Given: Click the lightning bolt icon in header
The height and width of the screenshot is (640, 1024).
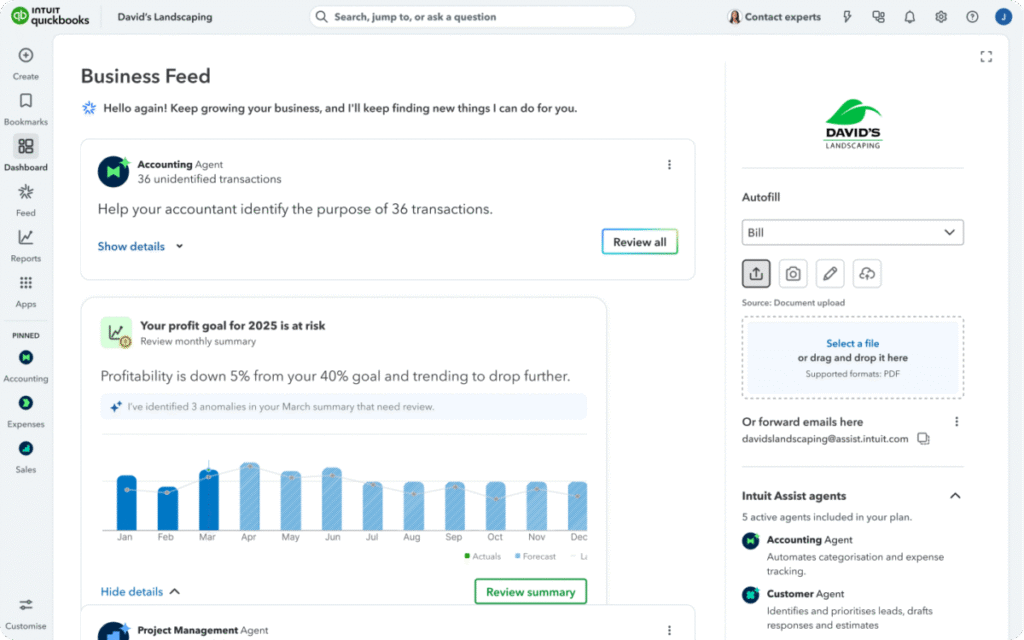Looking at the screenshot, I should click(847, 16).
